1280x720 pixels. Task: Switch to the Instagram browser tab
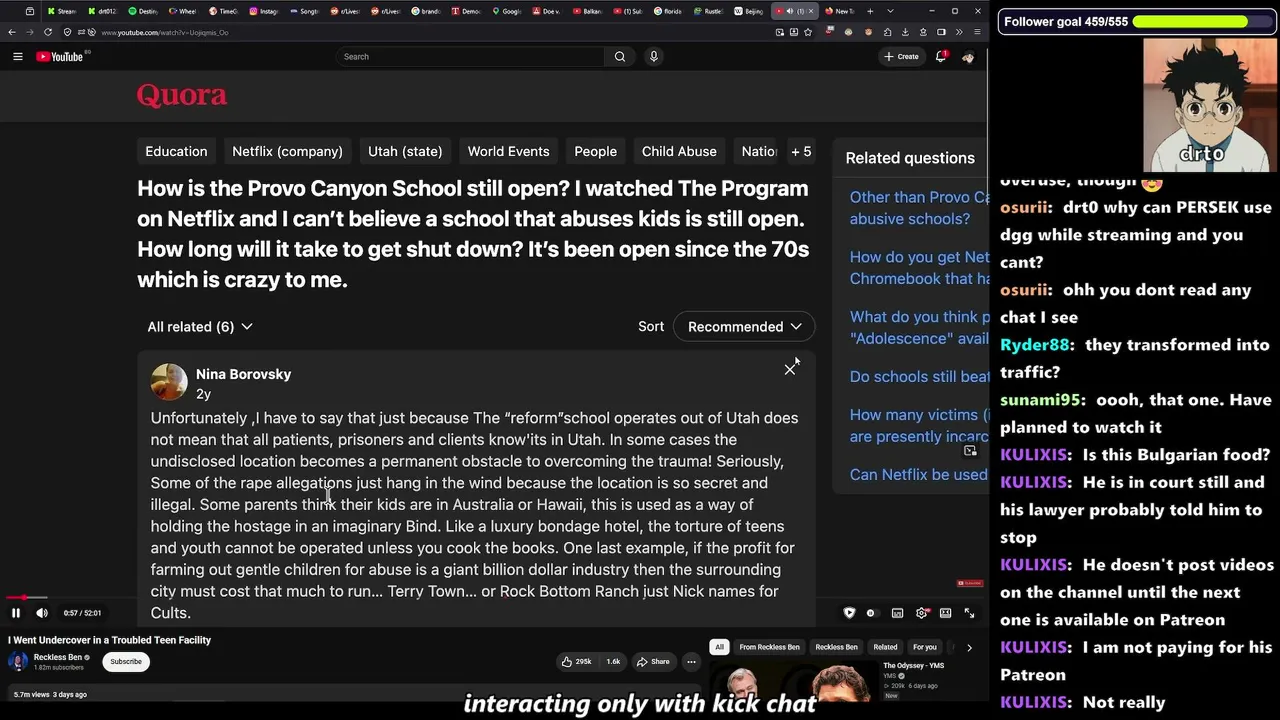(262, 11)
